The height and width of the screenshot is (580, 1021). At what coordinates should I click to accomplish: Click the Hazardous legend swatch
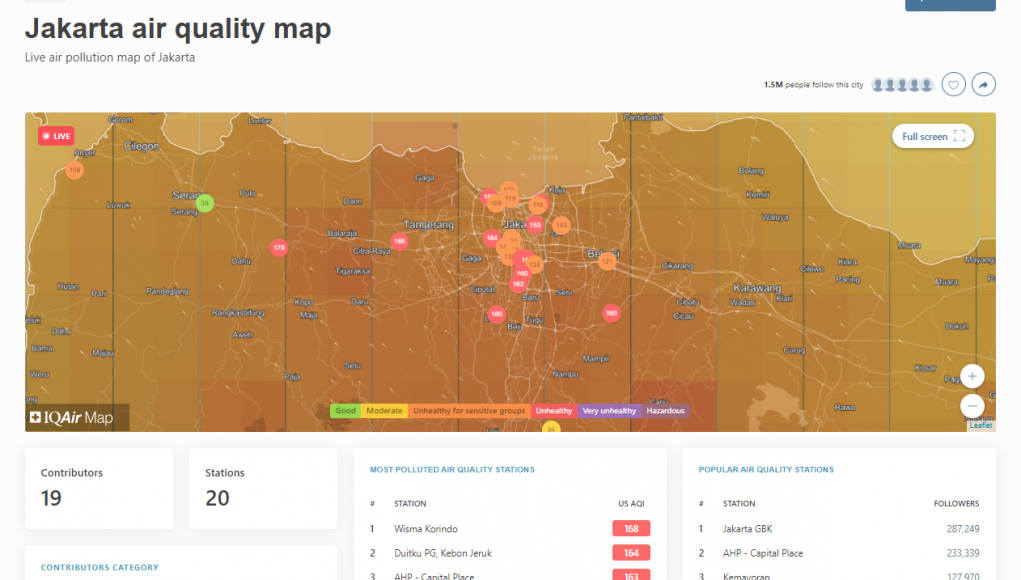point(665,411)
